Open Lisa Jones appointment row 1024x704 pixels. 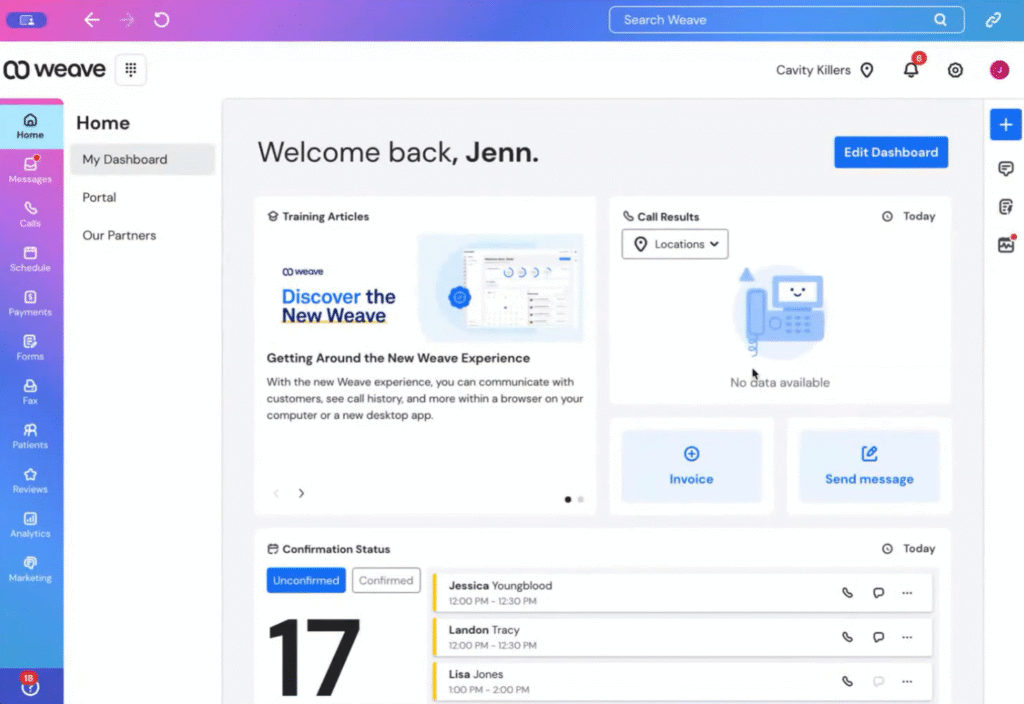682,682
